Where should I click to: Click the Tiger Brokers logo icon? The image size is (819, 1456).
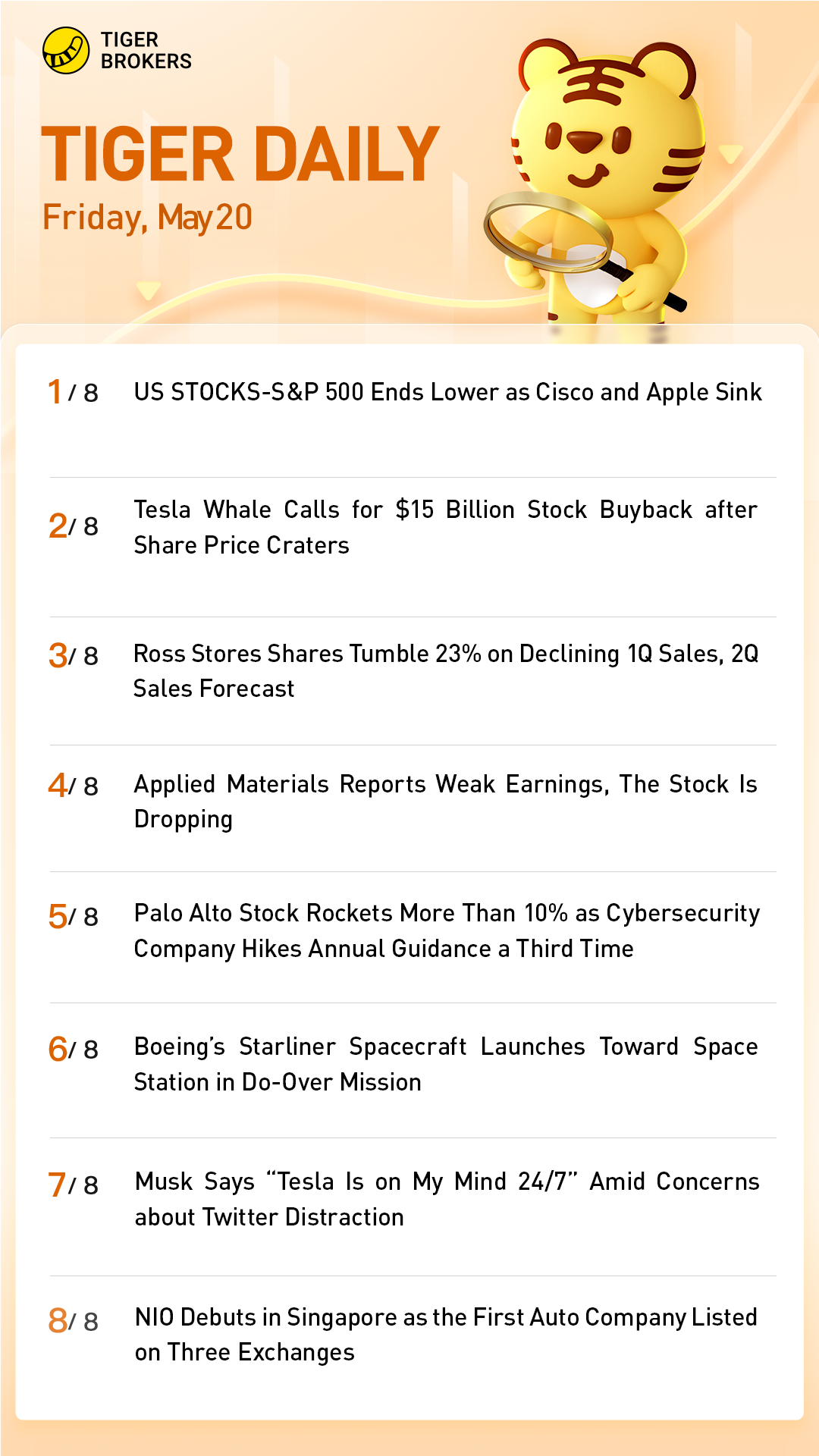pos(66,51)
